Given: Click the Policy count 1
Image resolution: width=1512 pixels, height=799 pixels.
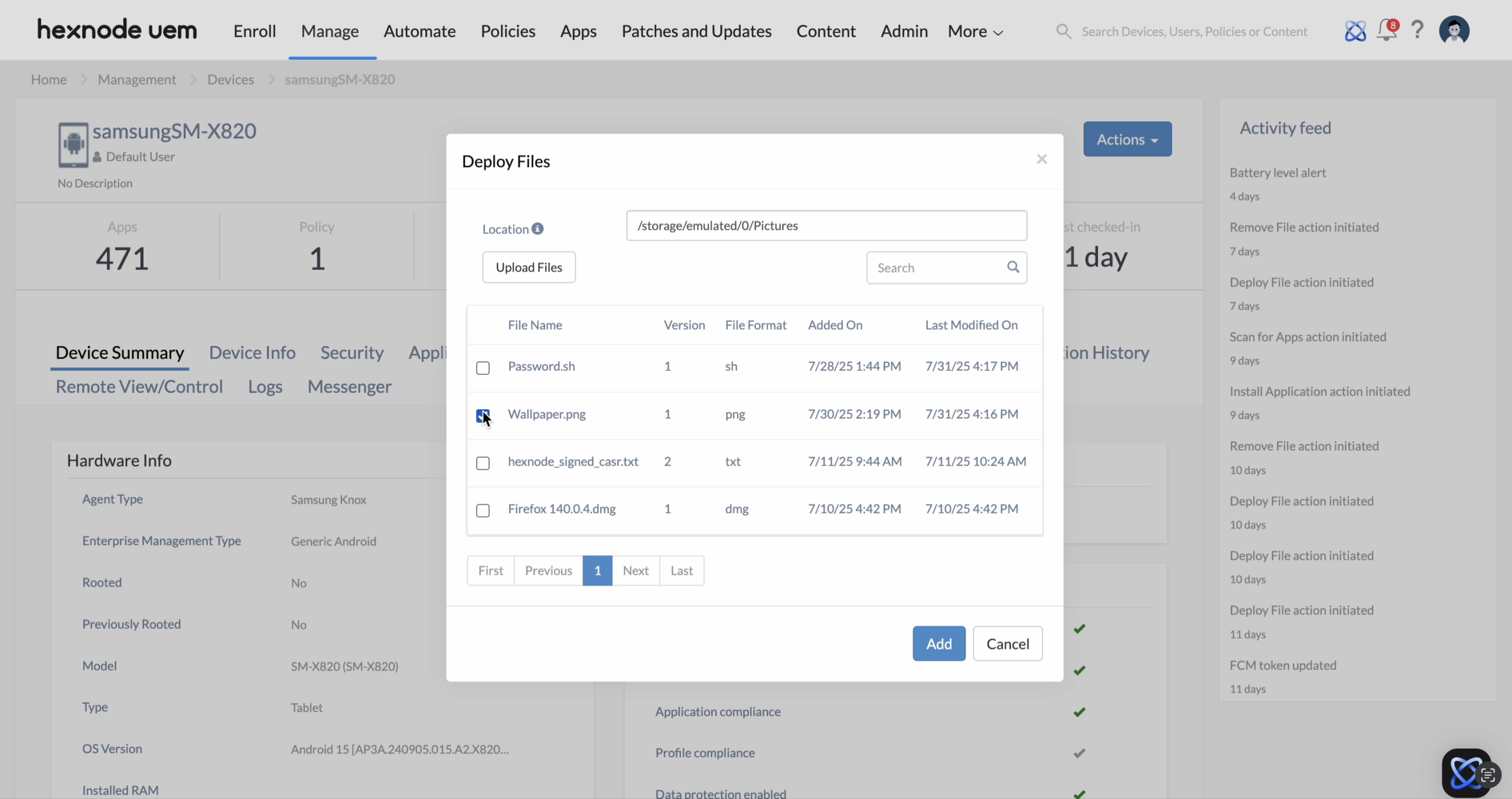Looking at the screenshot, I should 317,259.
